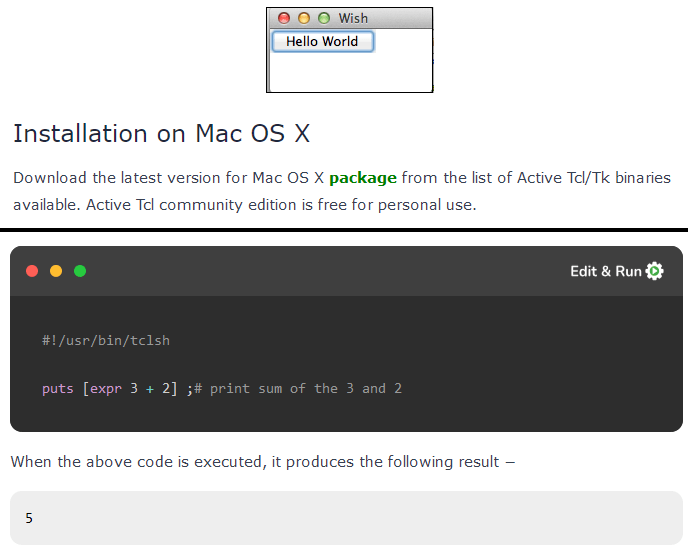Click the output box showing 5

(346, 518)
